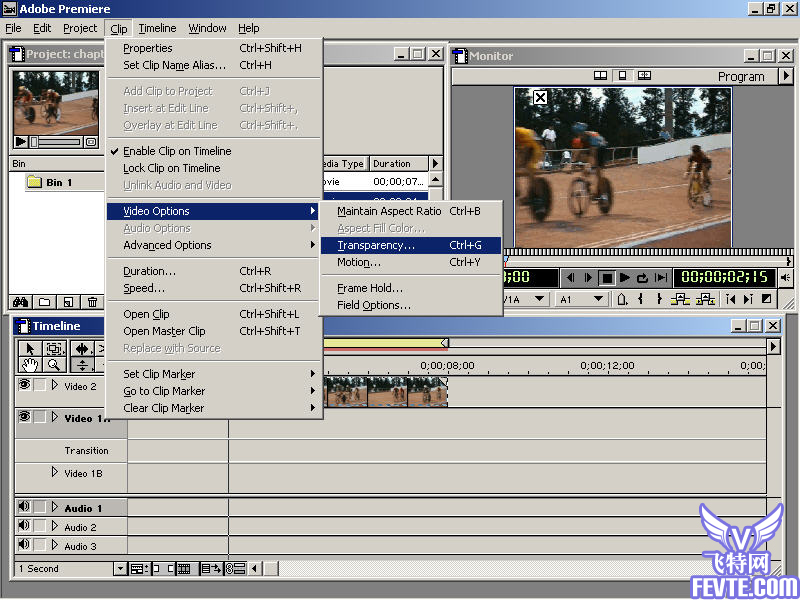Expand the Audio 1 track
This screenshot has width=800, height=600.
coord(55,507)
